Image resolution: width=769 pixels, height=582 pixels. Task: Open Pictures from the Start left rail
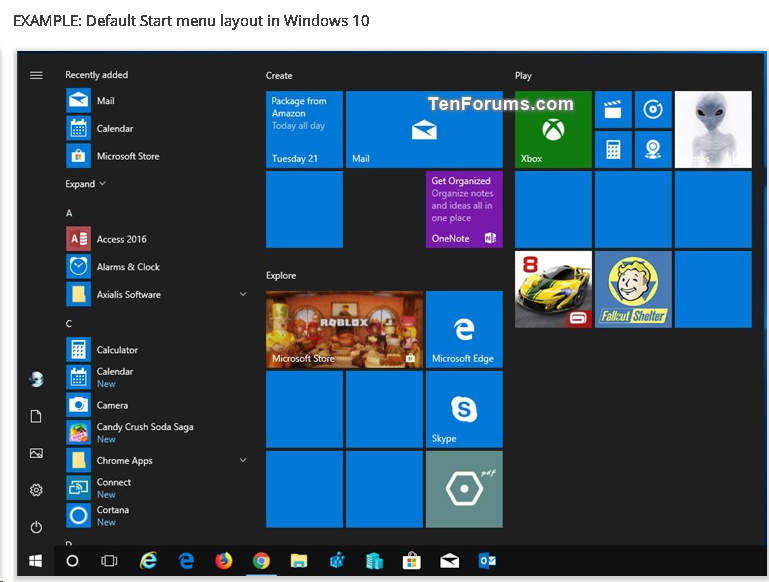[36, 453]
